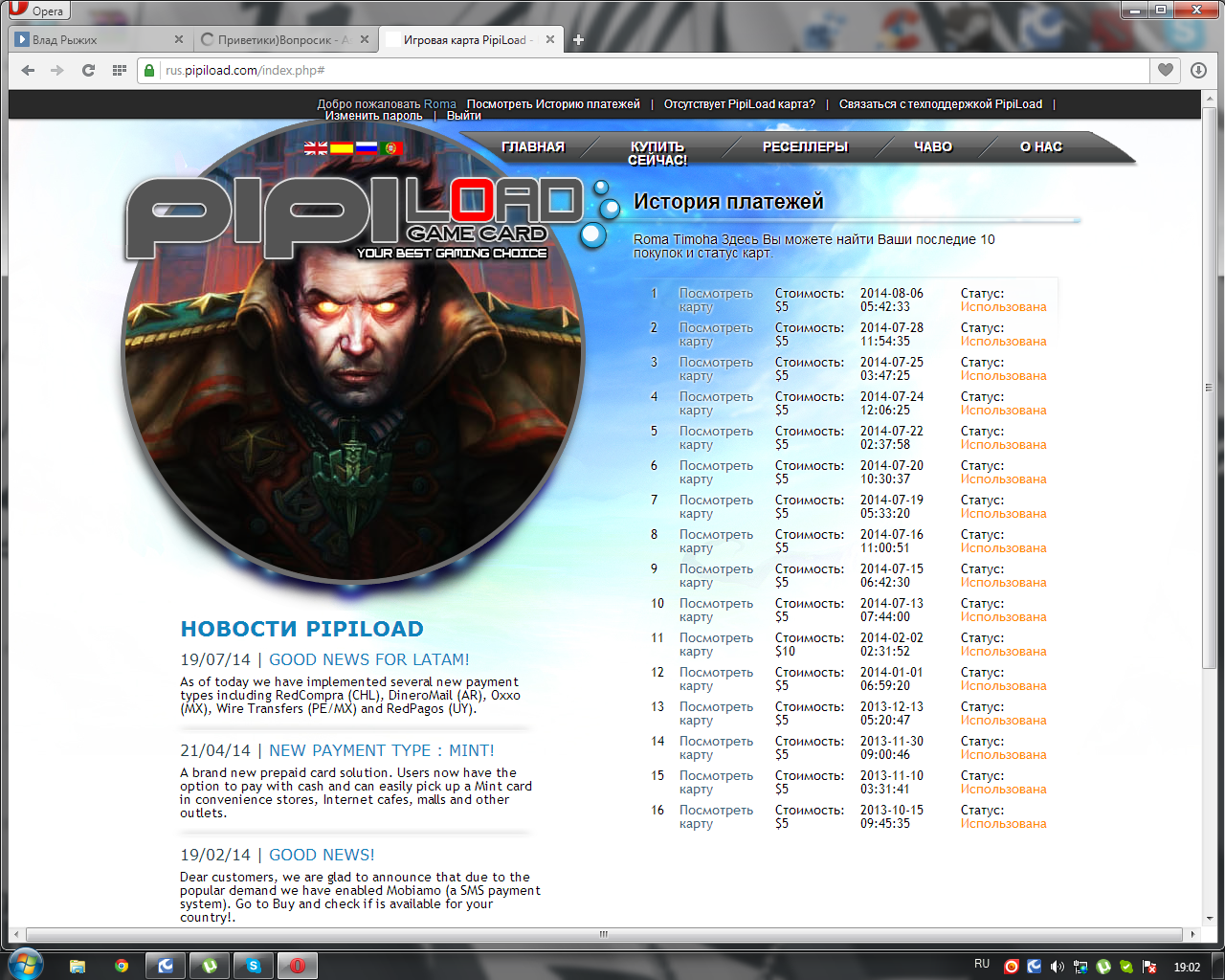Switch to the Влад Рыжих tab
The image size is (1225, 980).
tap(100, 40)
